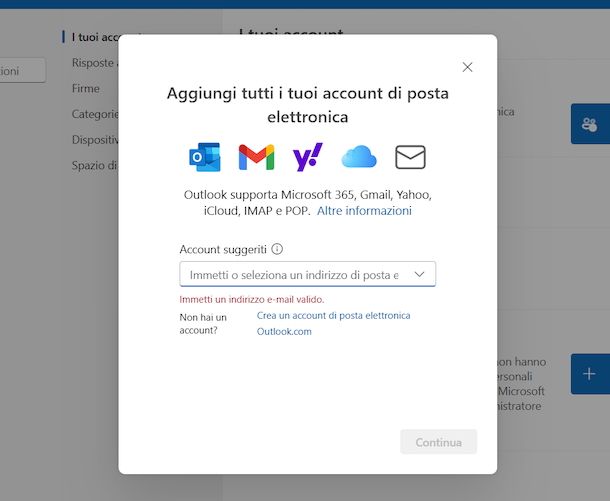Click the 'Immetti un indirizzo e-mail valido.' error text
610x501 pixels.
click(x=252, y=299)
